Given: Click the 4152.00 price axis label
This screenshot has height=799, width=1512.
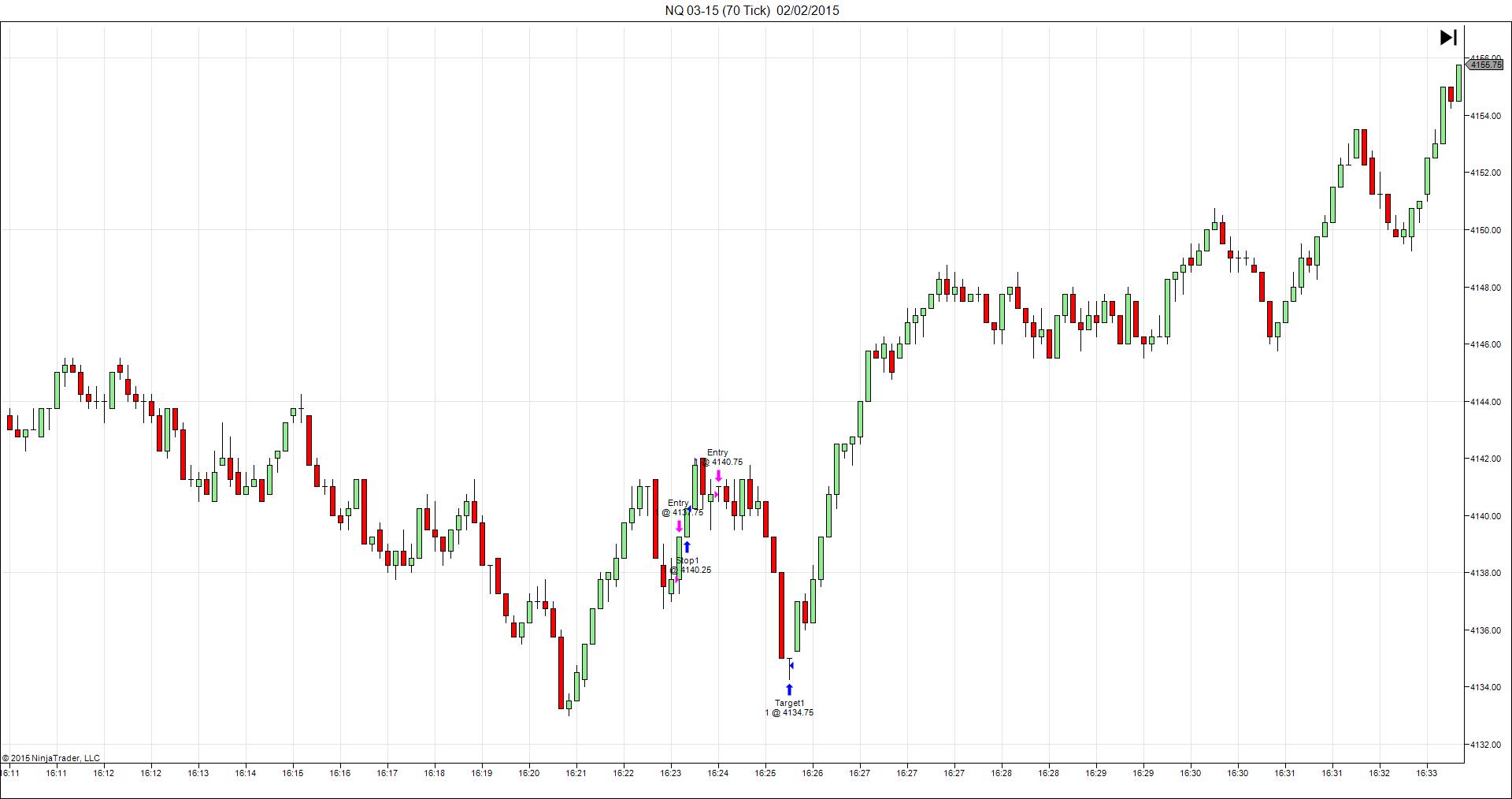Looking at the screenshot, I should [1484, 173].
